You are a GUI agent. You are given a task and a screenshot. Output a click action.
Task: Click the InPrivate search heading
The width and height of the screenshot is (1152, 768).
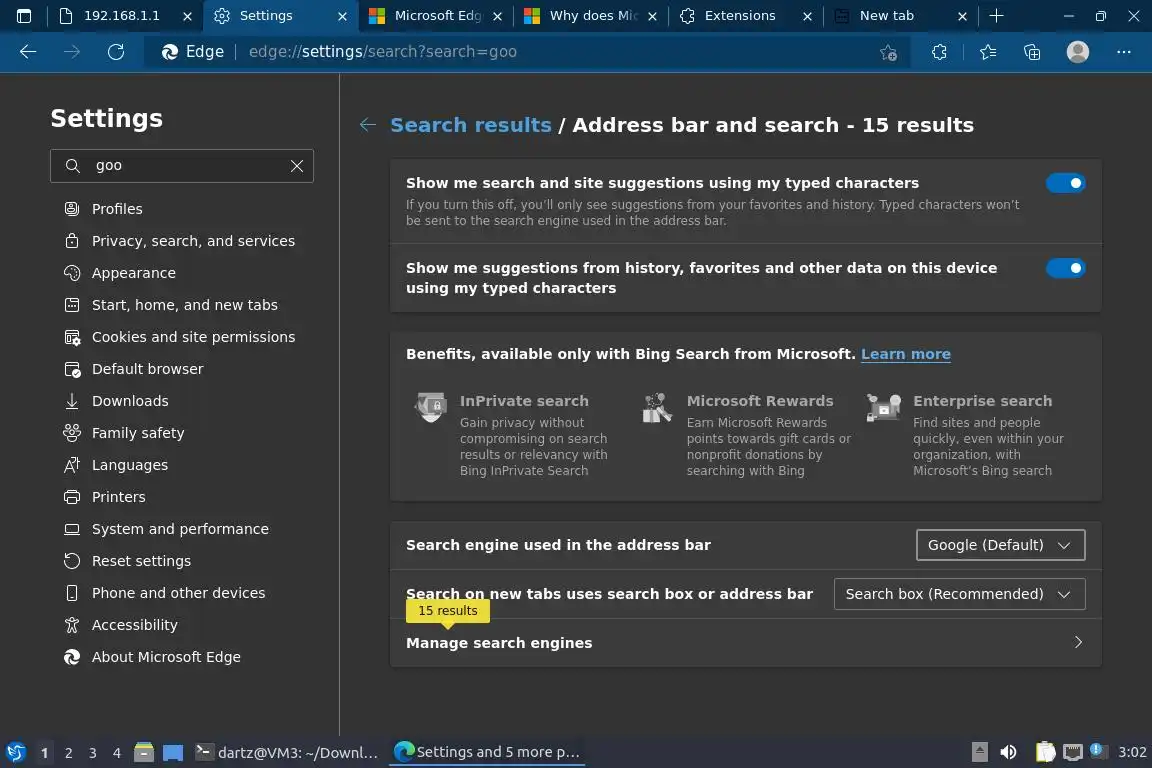coord(524,401)
